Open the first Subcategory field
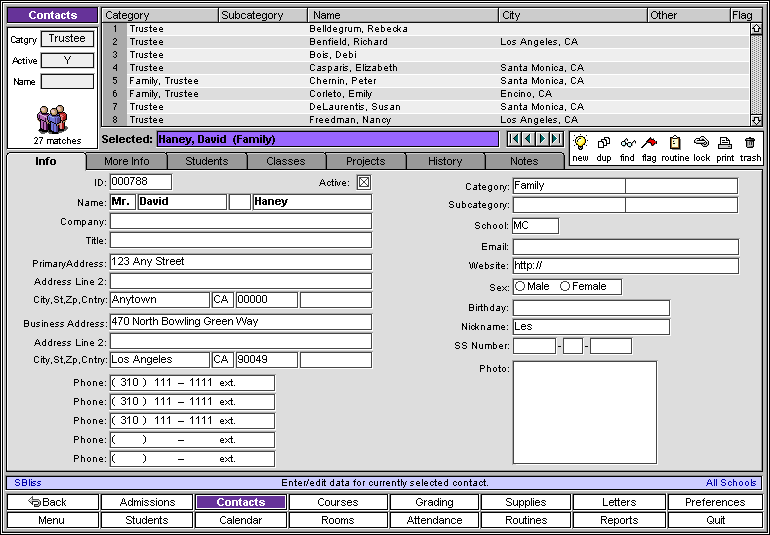 tap(569, 205)
